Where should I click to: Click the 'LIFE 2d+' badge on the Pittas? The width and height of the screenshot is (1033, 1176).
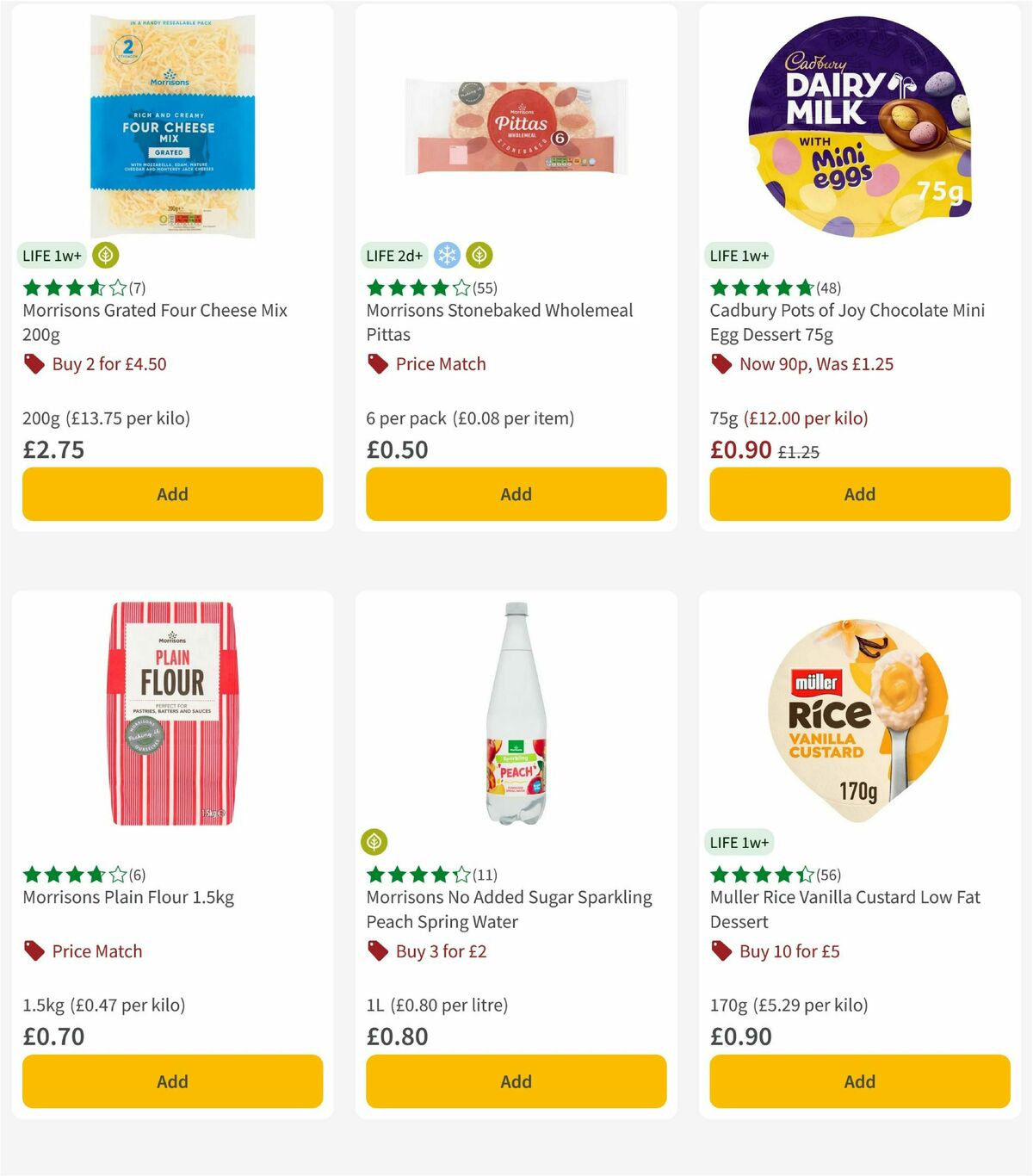coord(393,256)
